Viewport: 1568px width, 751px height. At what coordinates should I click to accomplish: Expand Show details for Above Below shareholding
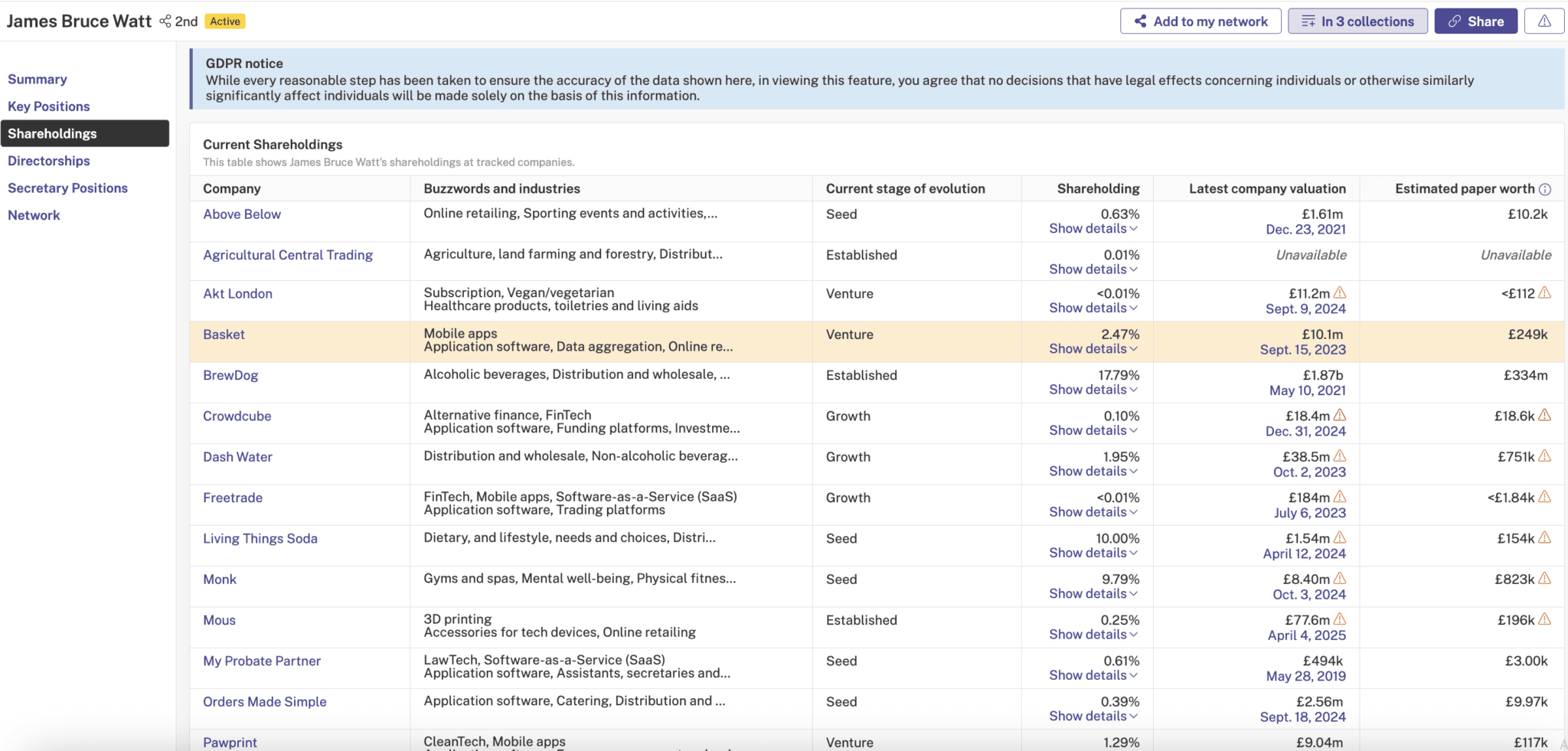pyautogui.click(x=1093, y=229)
